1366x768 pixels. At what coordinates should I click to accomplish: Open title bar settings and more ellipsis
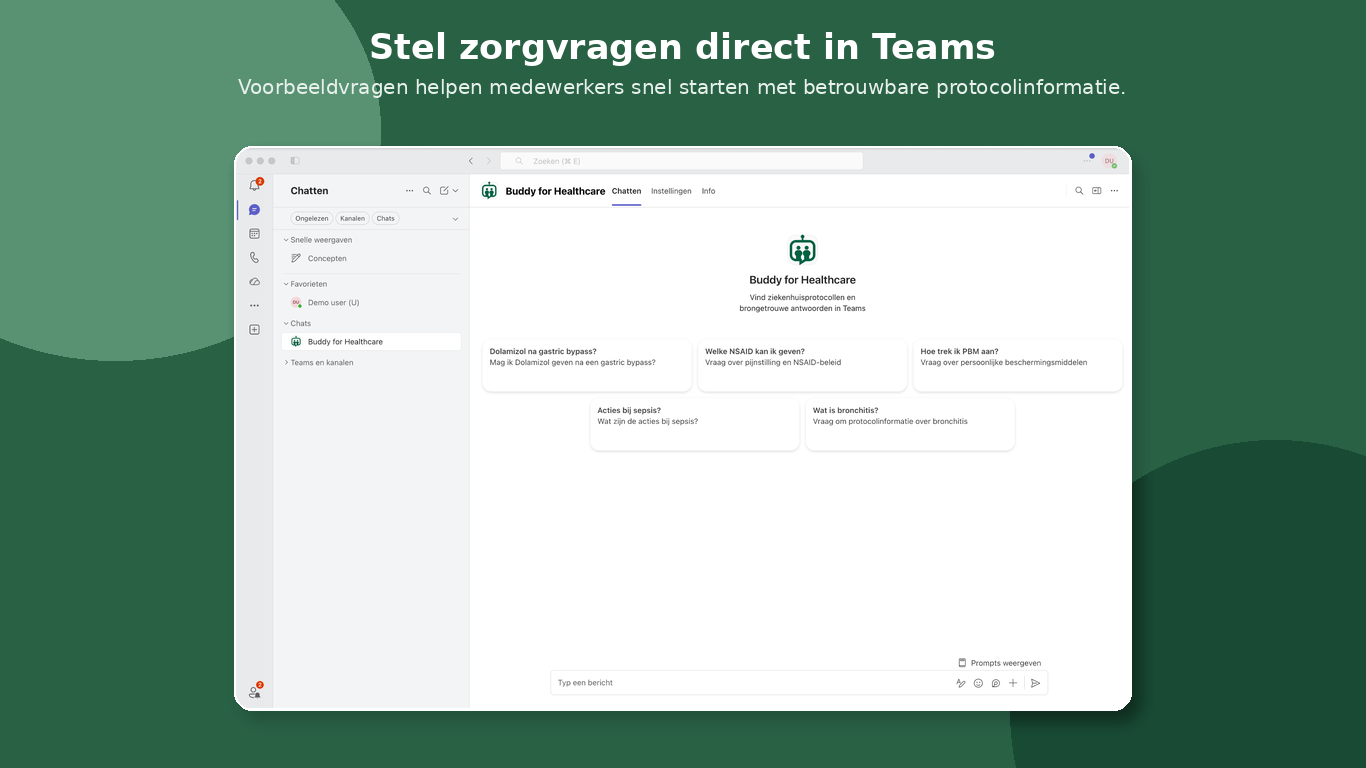[x=1088, y=160]
